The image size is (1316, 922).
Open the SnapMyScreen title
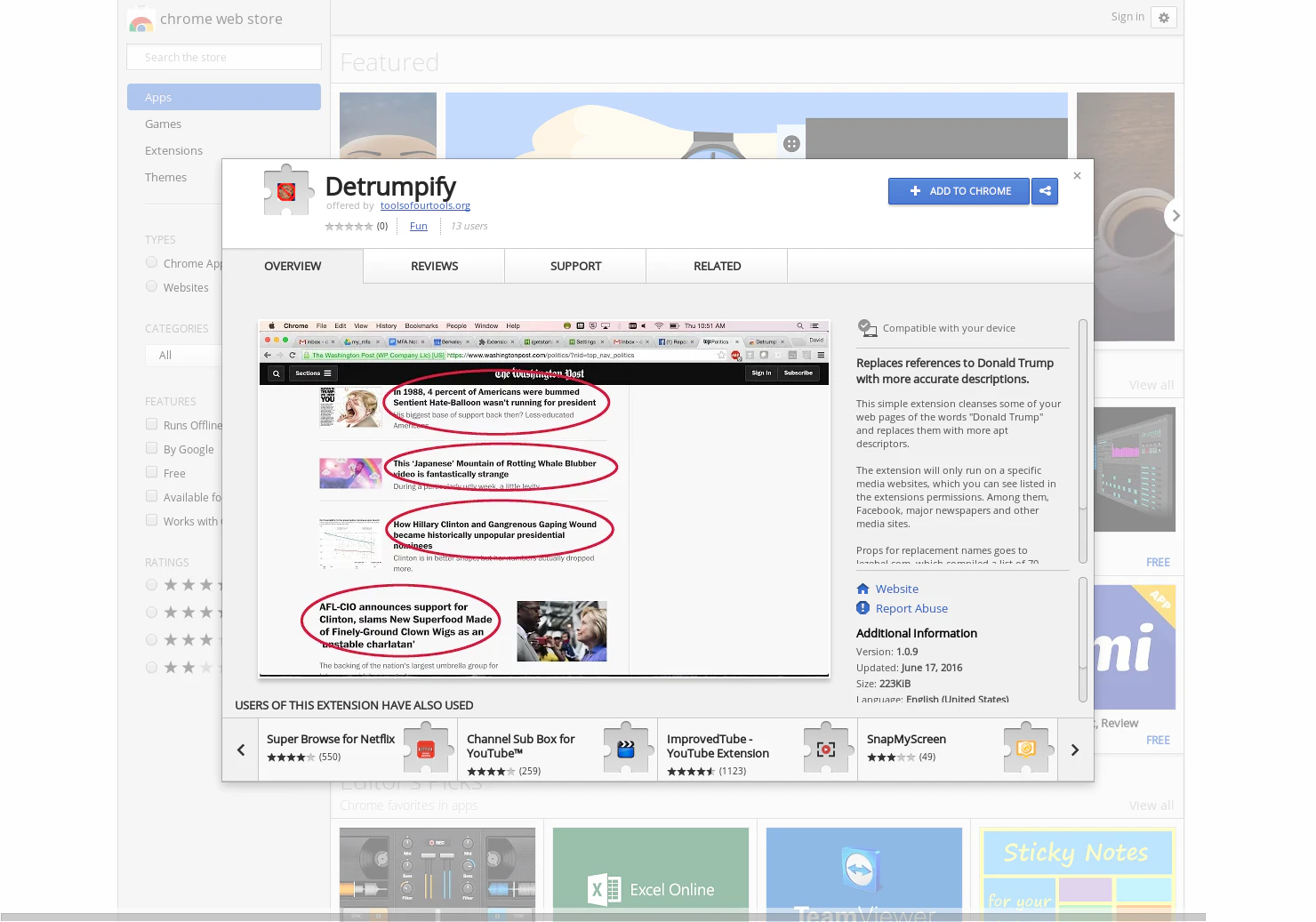coord(906,739)
